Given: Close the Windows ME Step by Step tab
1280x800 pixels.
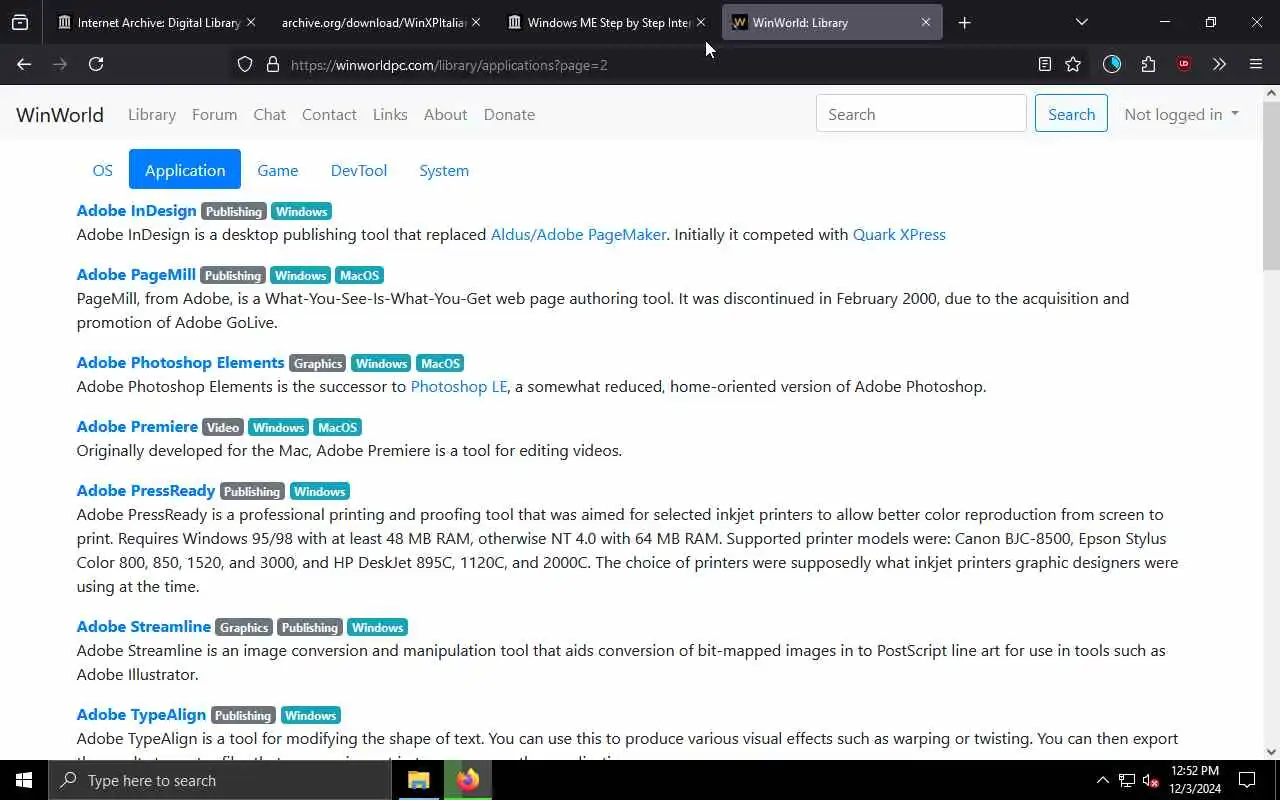Looking at the screenshot, I should (700, 22).
